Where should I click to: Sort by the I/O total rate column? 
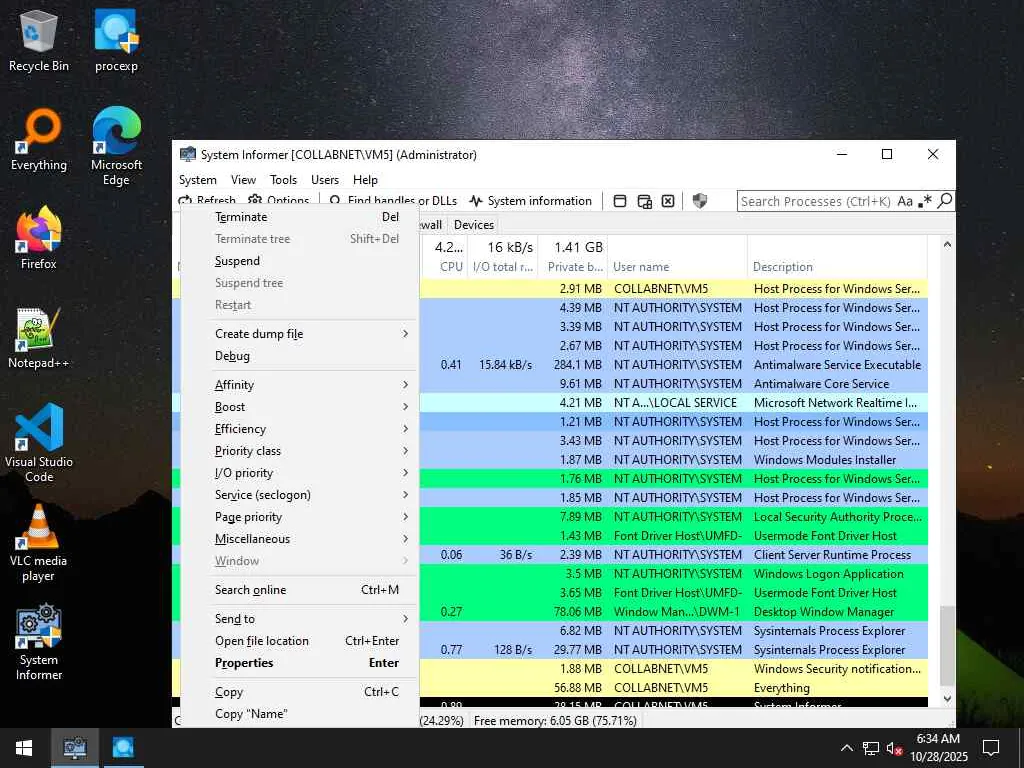tap(502, 257)
